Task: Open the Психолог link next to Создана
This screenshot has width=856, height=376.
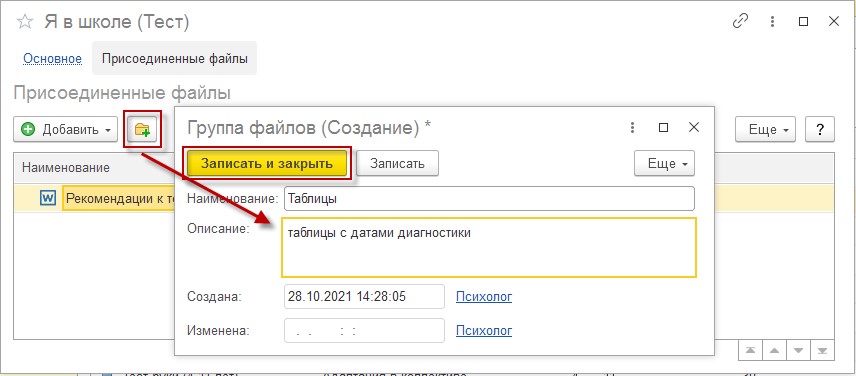Action: click(484, 297)
